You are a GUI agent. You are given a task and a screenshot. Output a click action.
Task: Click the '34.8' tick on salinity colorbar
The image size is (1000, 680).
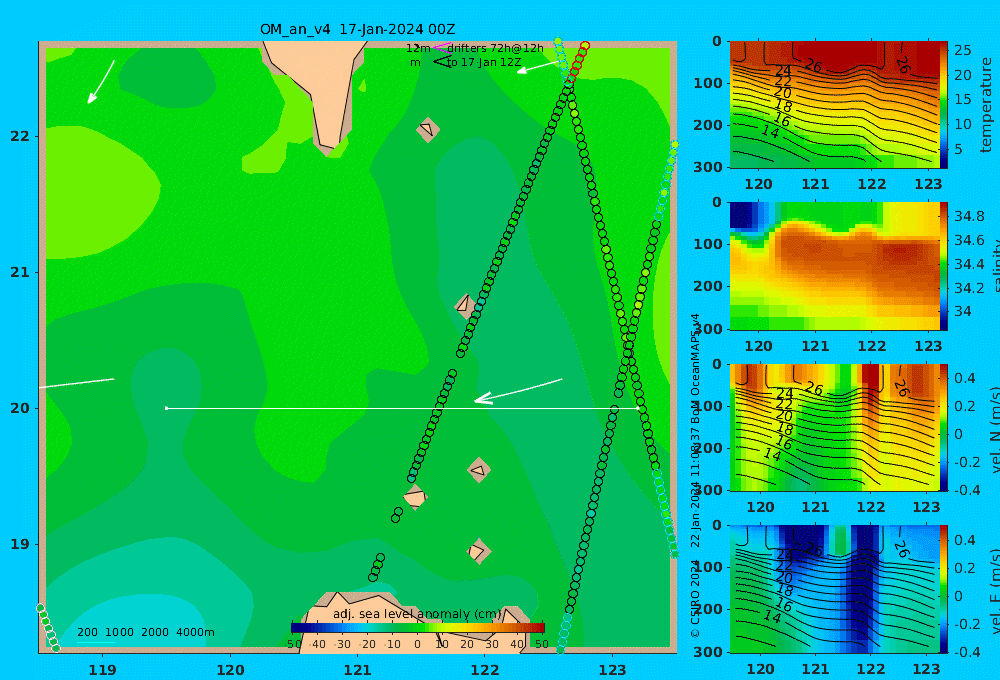click(969, 216)
